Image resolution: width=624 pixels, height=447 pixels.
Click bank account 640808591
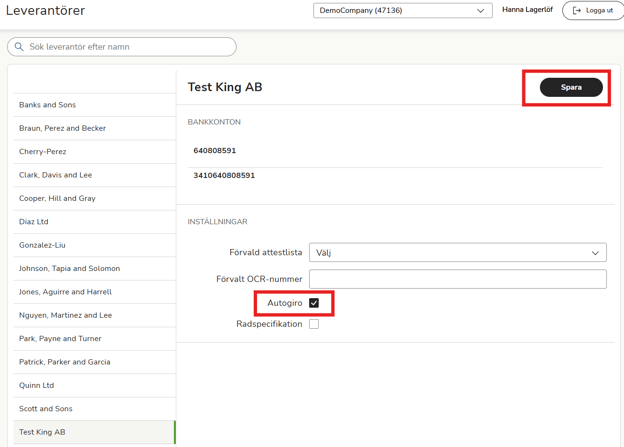(215, 151)
